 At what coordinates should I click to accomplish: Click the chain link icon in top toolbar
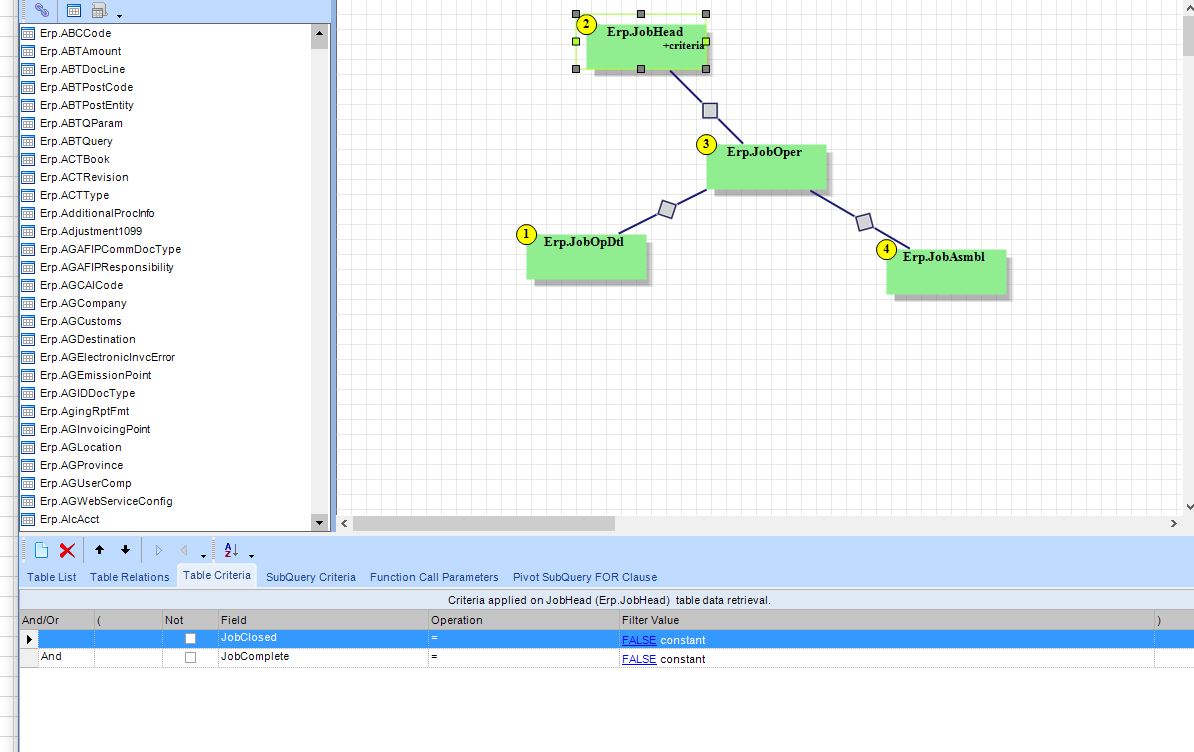[42, 11]
